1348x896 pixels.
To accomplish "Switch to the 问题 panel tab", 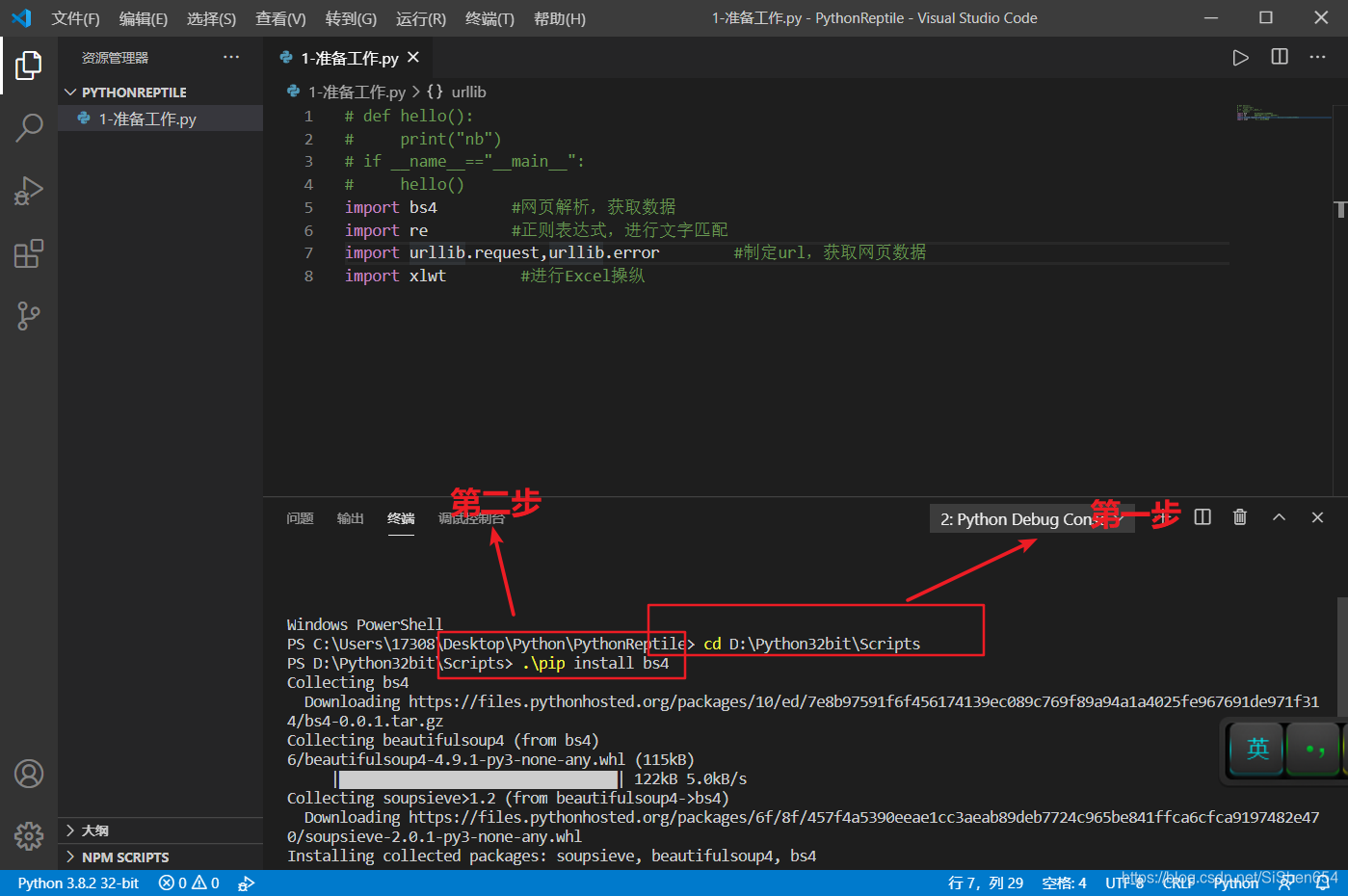I will (x=300, y=518).
